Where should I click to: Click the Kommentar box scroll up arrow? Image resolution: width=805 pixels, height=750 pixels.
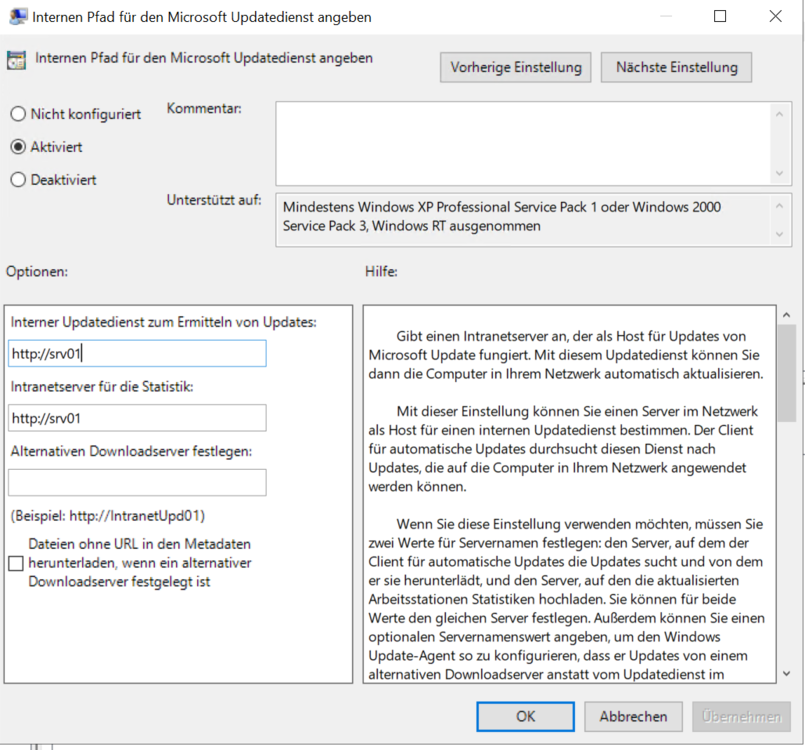click(779, 113)
